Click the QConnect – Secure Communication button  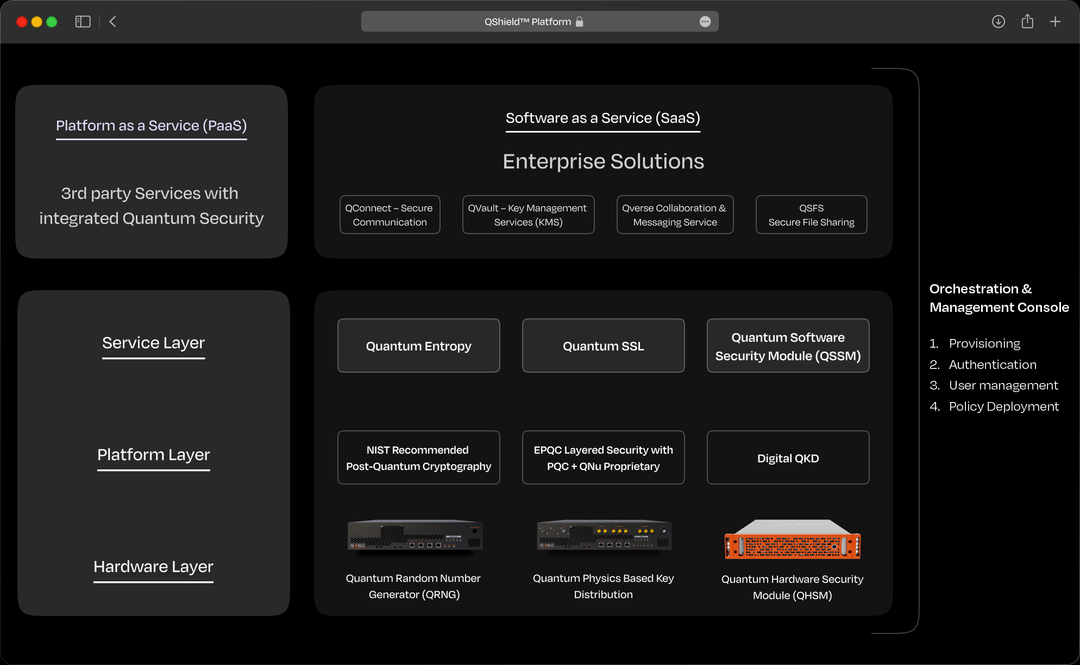[389, 214]
